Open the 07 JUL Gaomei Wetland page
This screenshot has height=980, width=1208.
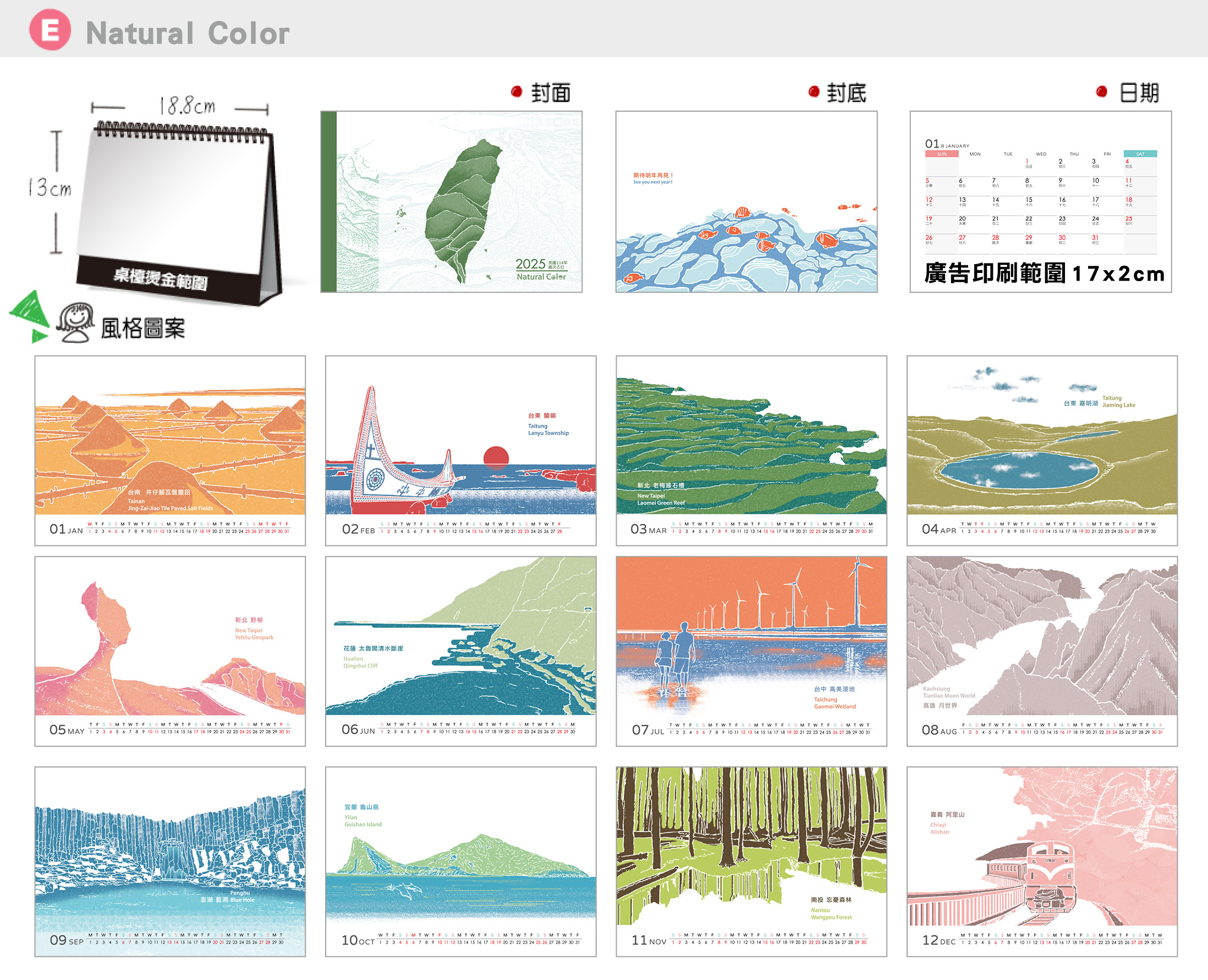(x=751, y=651)
